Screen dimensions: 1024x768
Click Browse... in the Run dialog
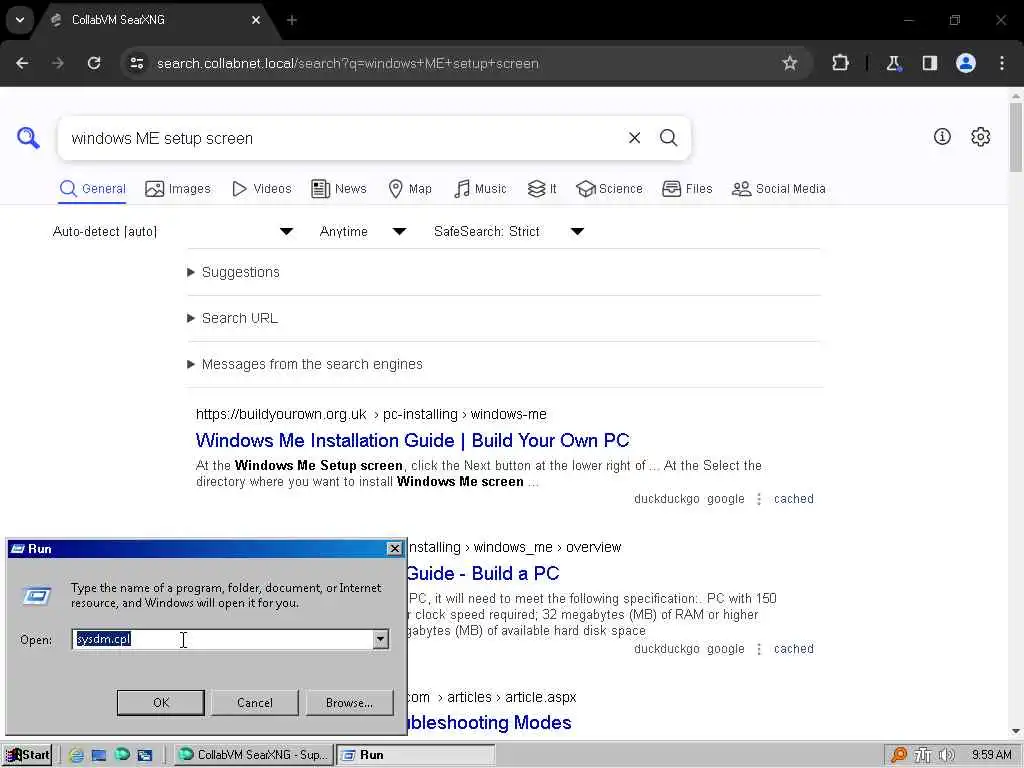pyautogui.click(x=349, y=703)
